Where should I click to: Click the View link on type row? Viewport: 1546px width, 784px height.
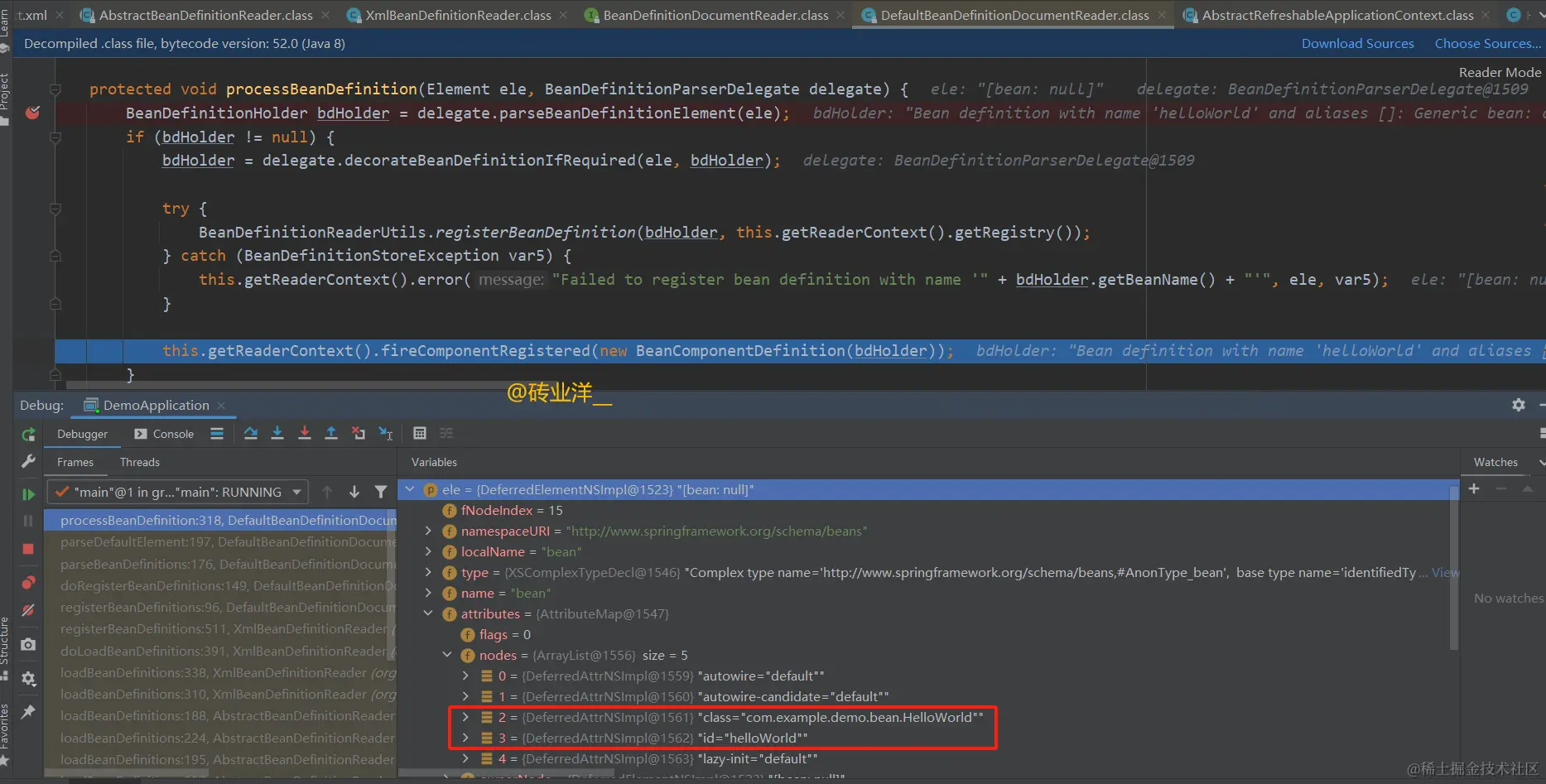pyautogui.click(x=1445, y=572)
